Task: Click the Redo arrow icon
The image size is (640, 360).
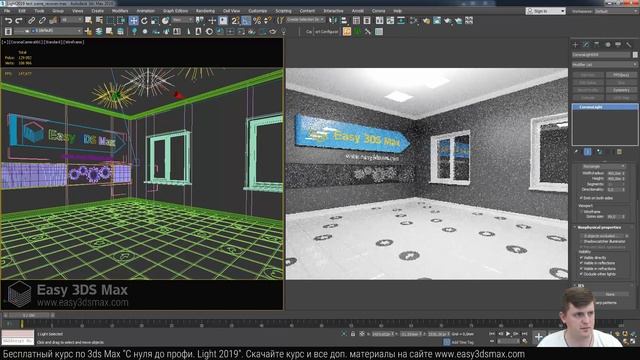Action: pos(19,20)
